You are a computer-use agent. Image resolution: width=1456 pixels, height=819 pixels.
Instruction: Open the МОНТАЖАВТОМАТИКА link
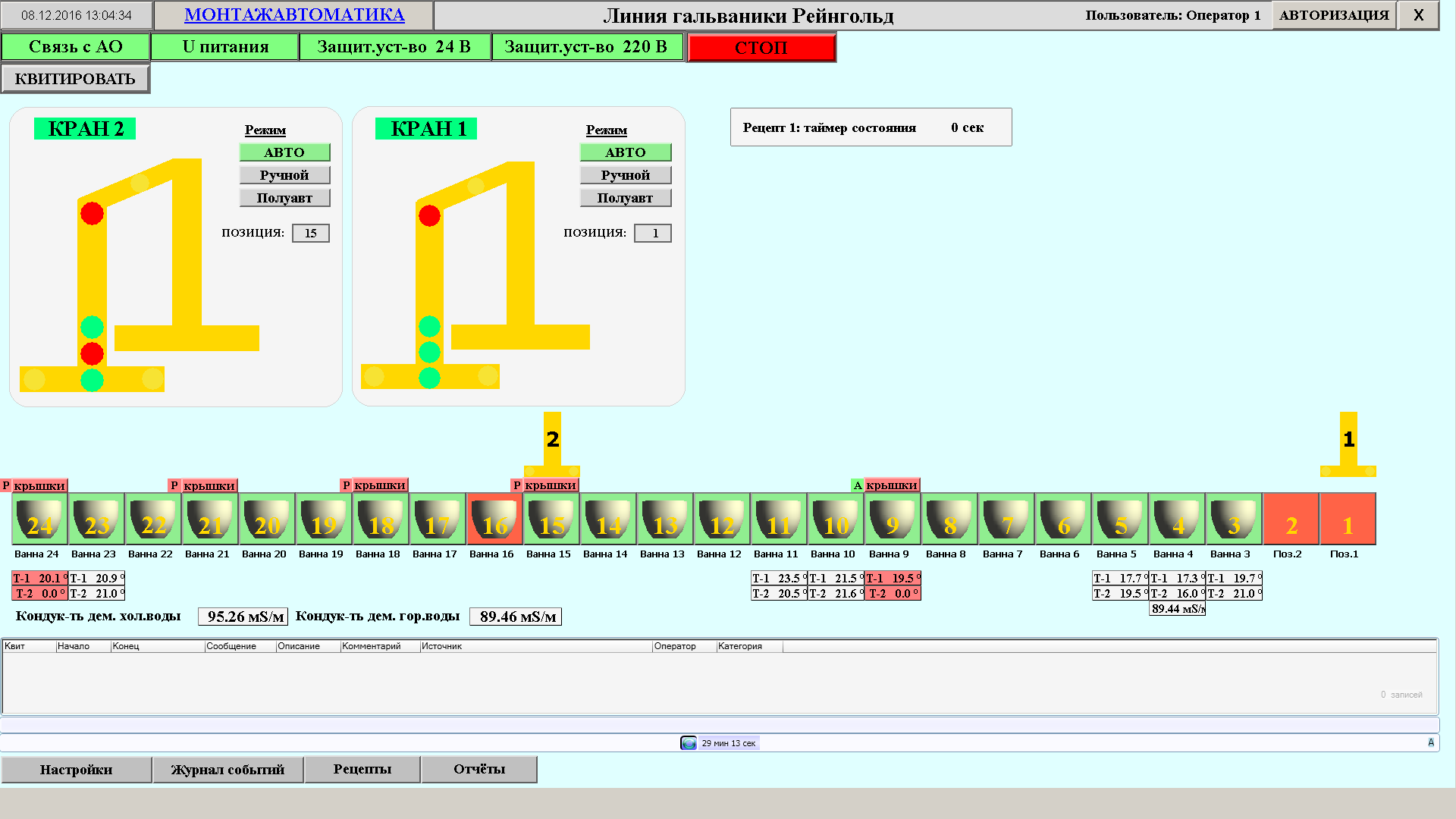294,15
